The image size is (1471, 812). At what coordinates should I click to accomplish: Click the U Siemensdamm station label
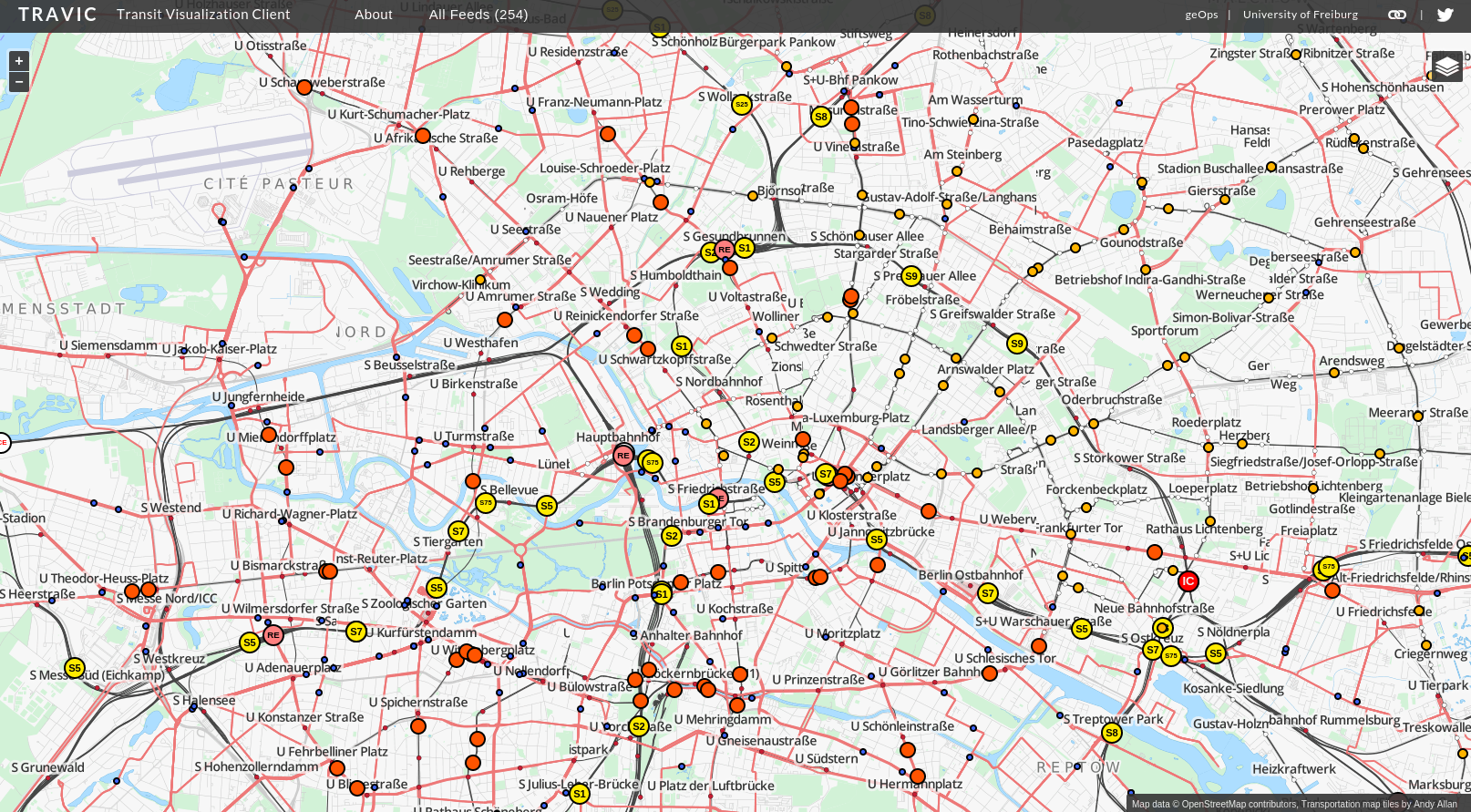(108, 345)
